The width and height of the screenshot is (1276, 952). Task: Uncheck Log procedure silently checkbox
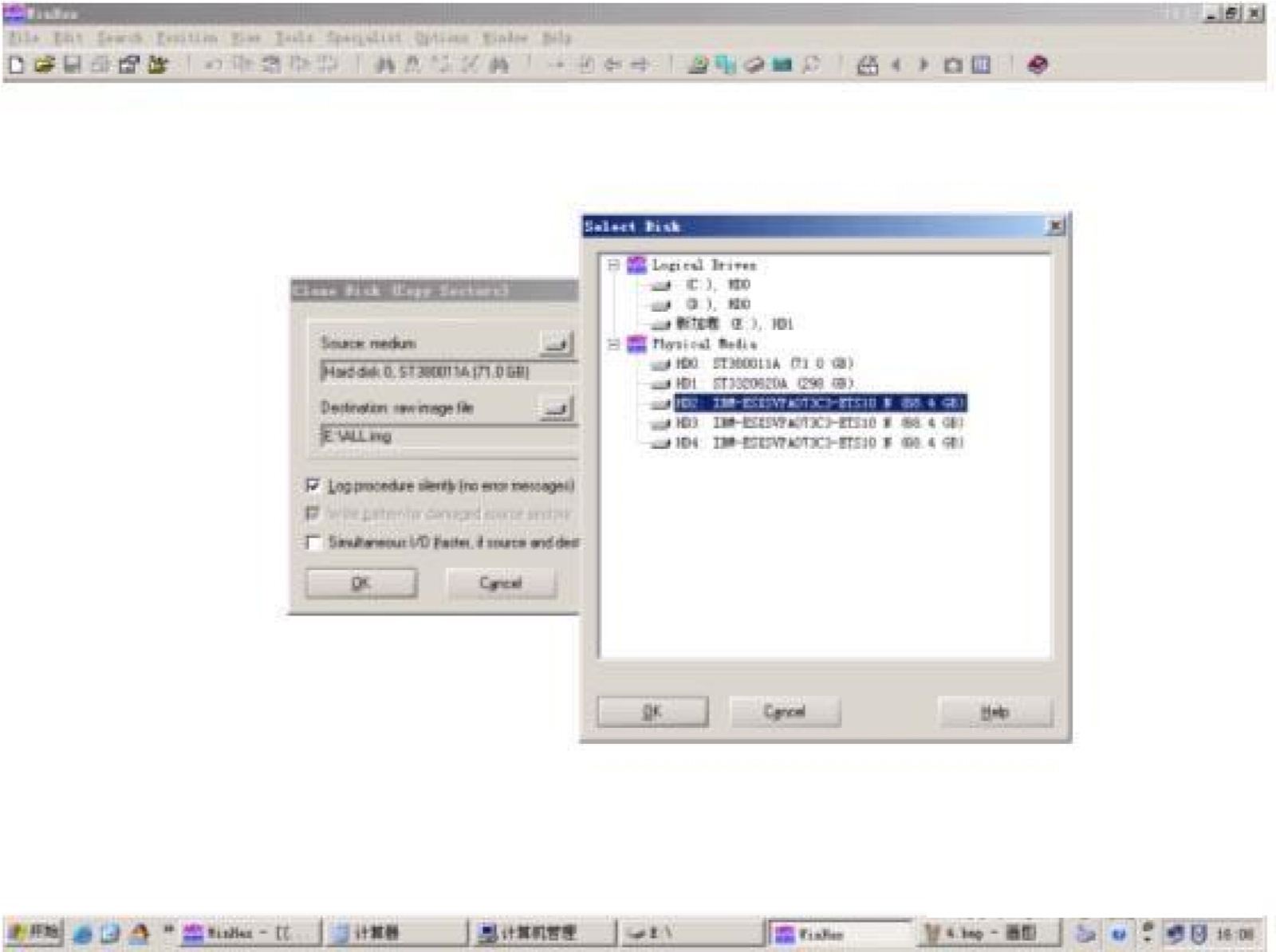(313, 486)
